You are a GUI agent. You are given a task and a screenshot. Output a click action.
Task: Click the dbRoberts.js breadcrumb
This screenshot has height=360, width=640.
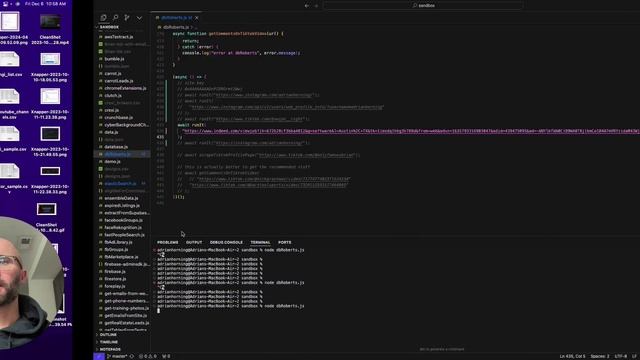click(176, 27)
